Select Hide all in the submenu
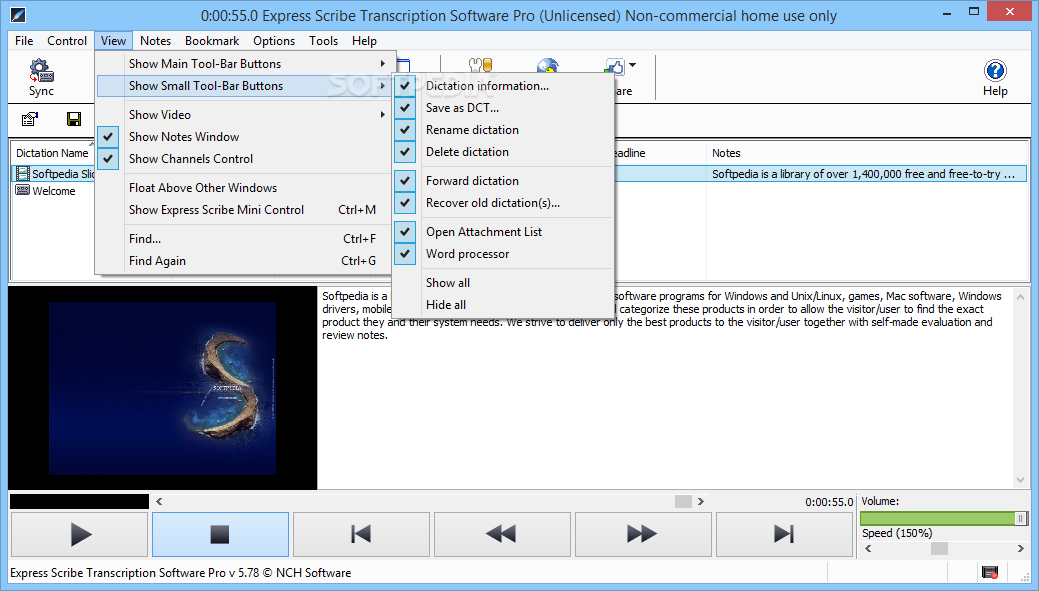Screen dimensions: 1039x591 (x=504, y=305)
